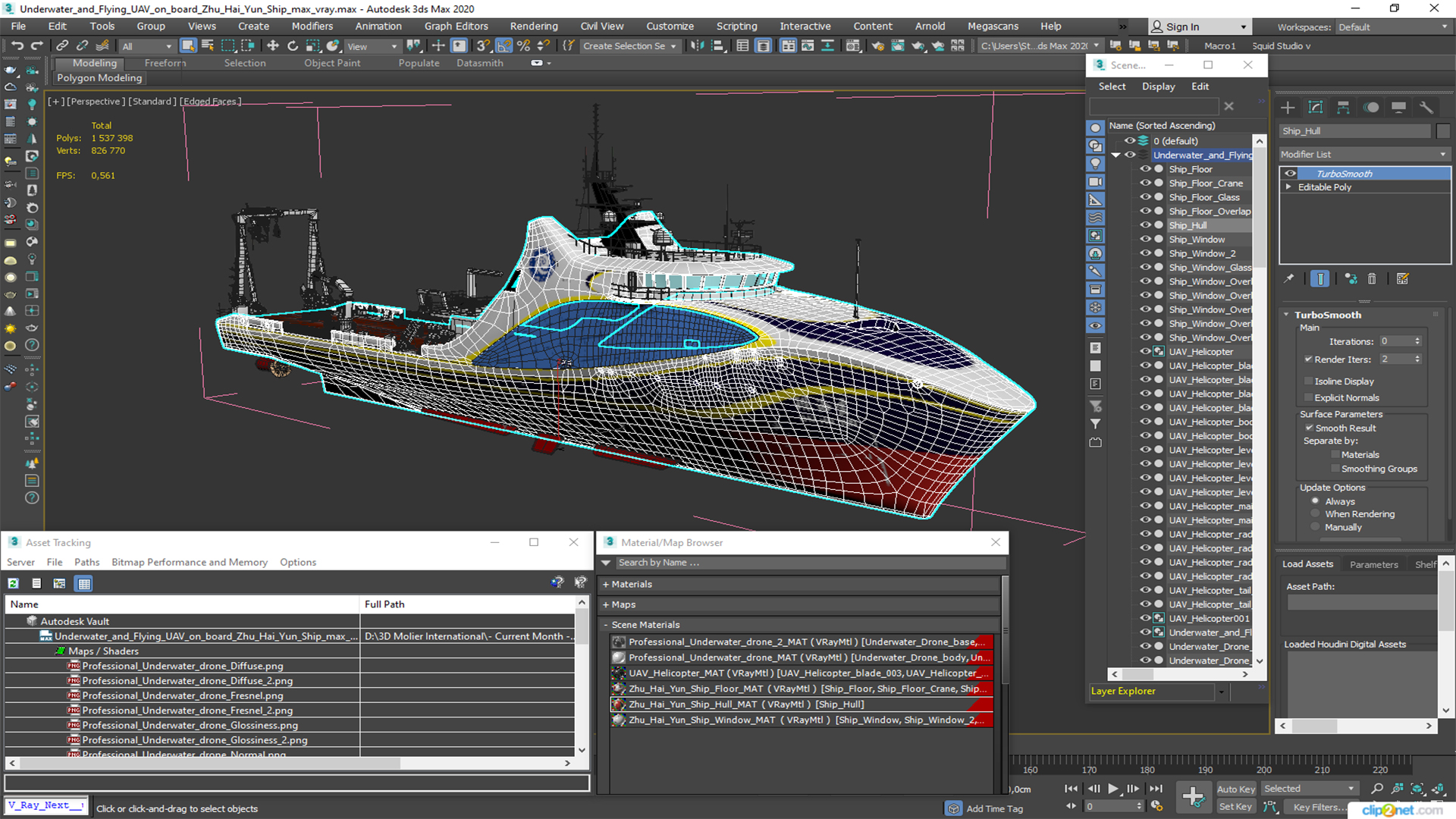Screen dimensions: 1456x819
Task: Open Paths menu in Asset Tracking
Action: 86,562
